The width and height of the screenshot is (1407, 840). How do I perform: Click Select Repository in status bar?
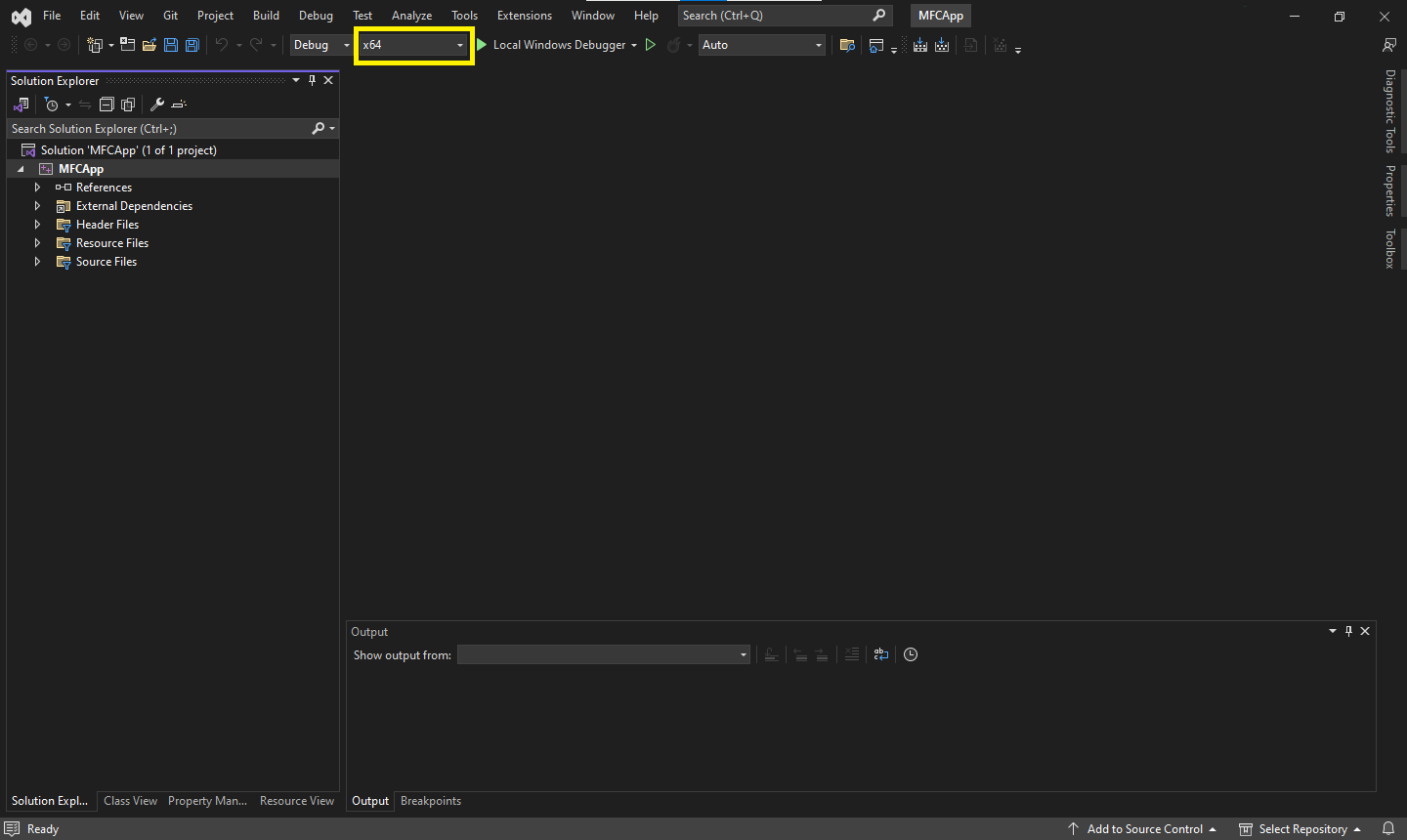pyautogui.click(x=1300, y=829)
